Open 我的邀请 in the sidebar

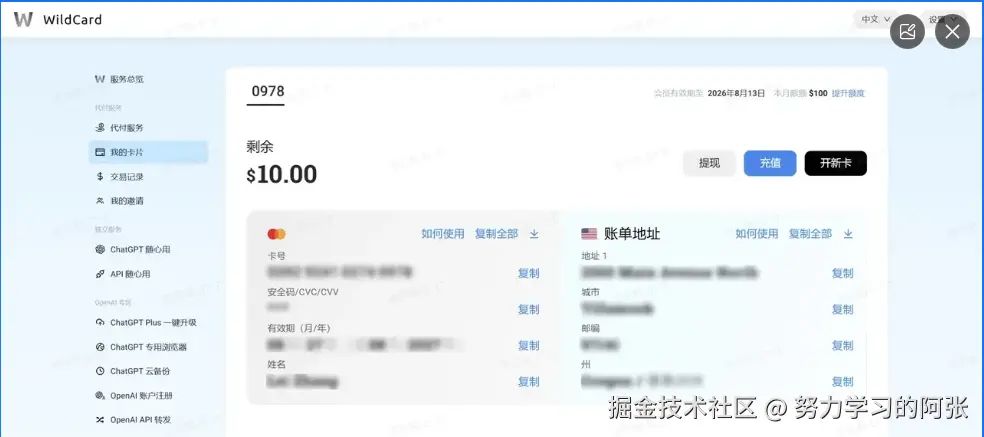(x=119, y=202)
